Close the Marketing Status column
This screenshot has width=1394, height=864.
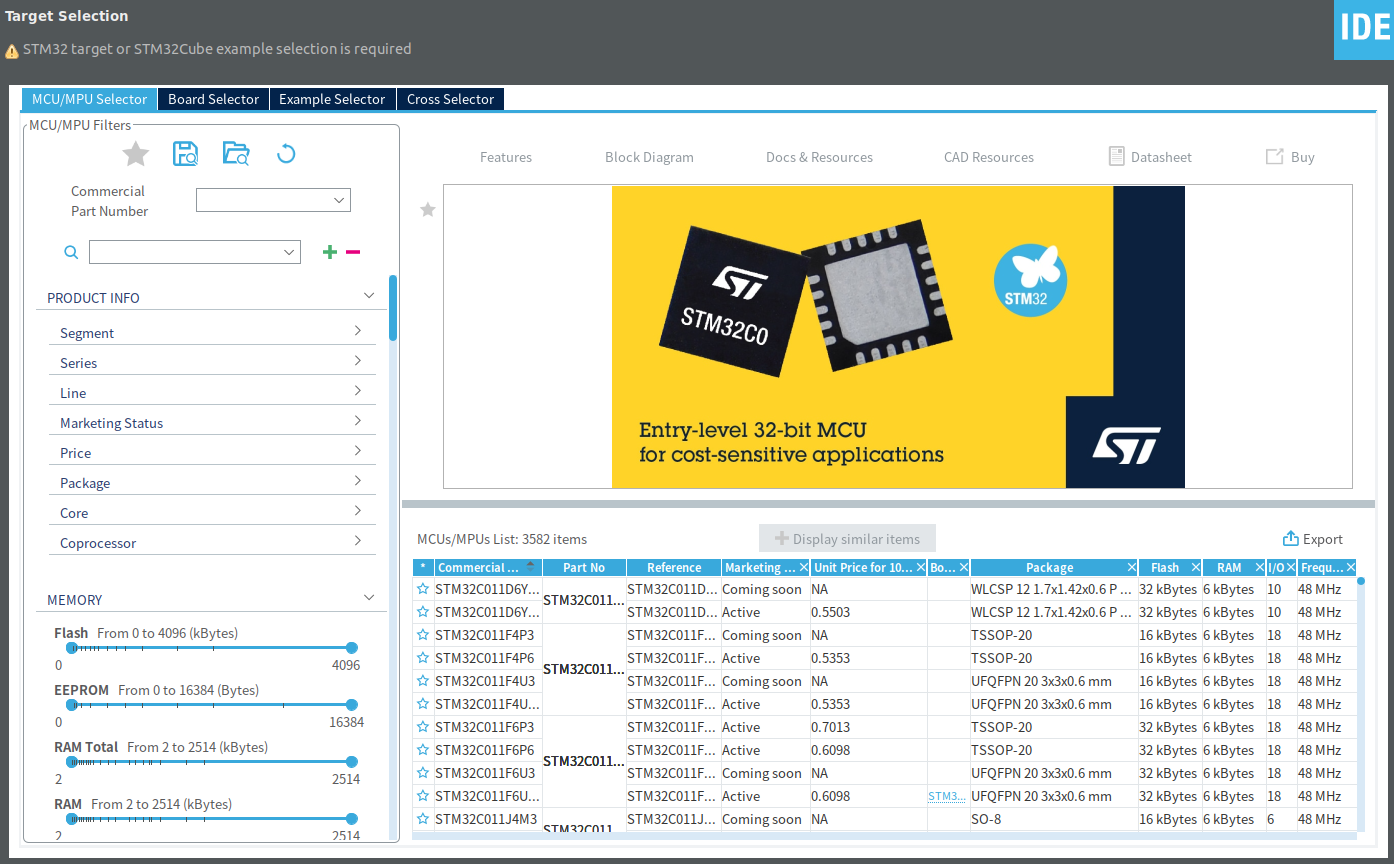[803, 567]
